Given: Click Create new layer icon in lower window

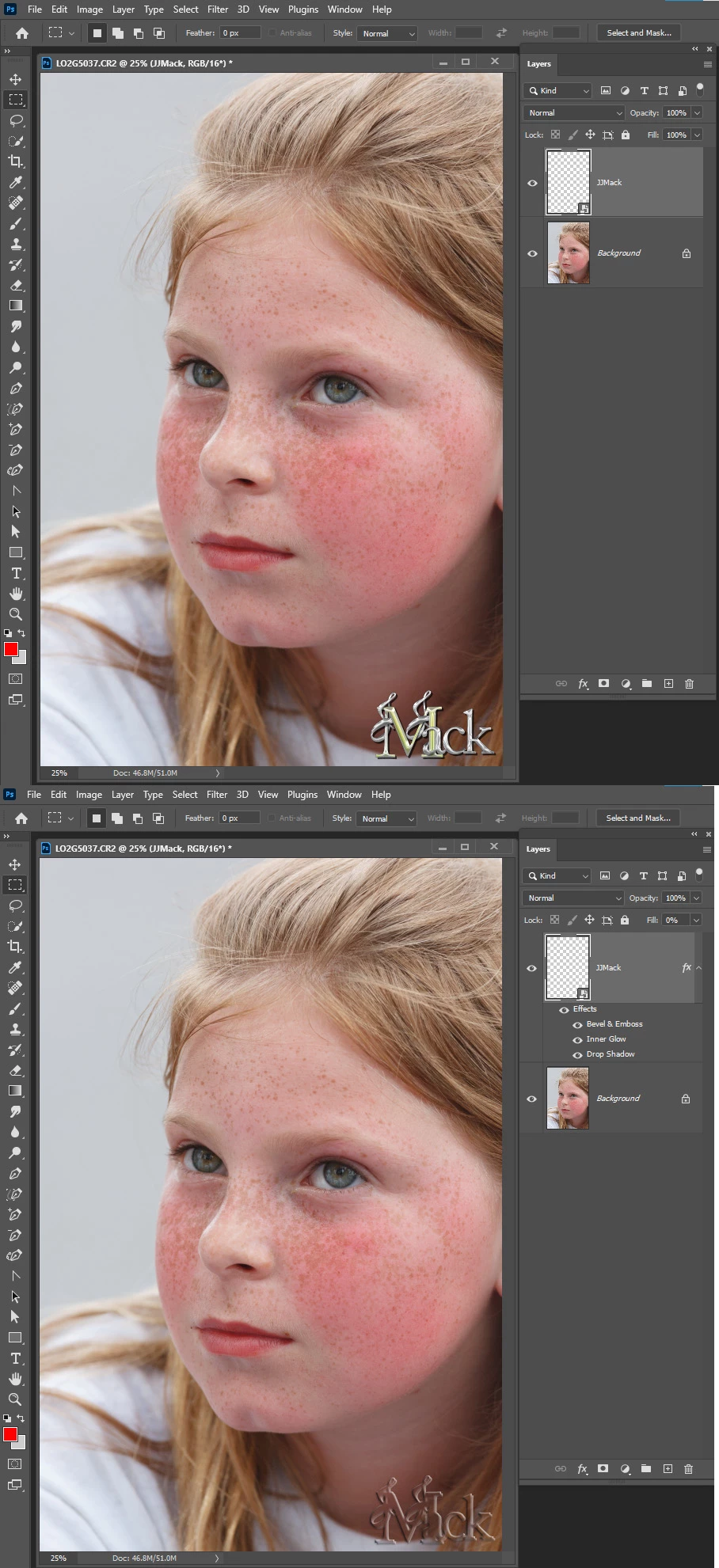Looking at the screenshot, I should (x=668, y=1469).
